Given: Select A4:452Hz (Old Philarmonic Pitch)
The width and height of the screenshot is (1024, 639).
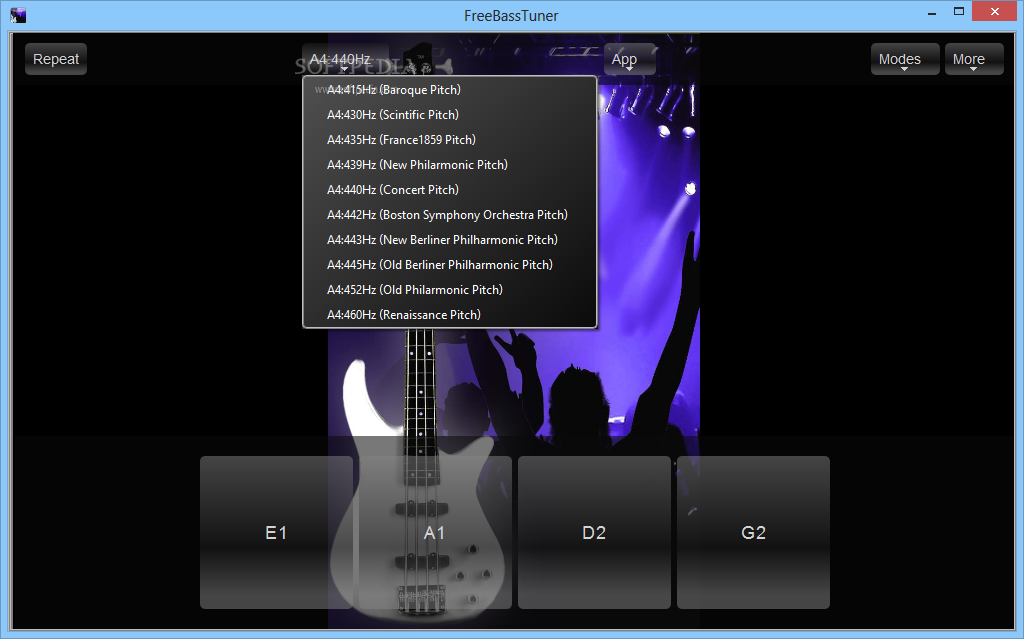Looking at the screenshot, I should point(449,289).
